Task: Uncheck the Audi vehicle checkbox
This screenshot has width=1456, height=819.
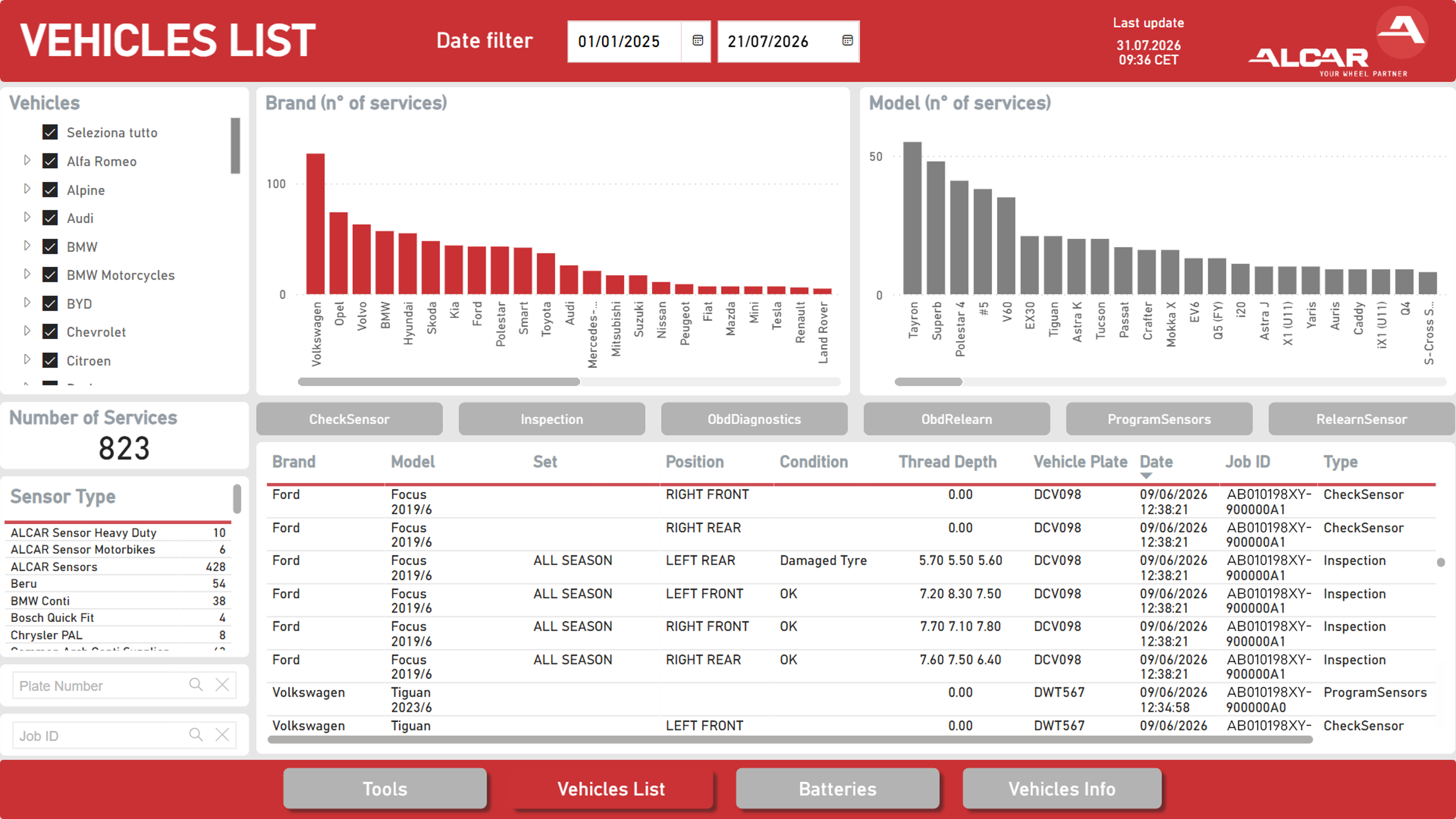Action: [x=50, y=218]
